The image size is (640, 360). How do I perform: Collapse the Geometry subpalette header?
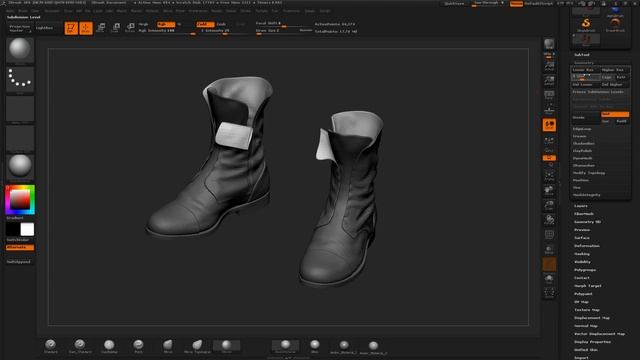584,63
